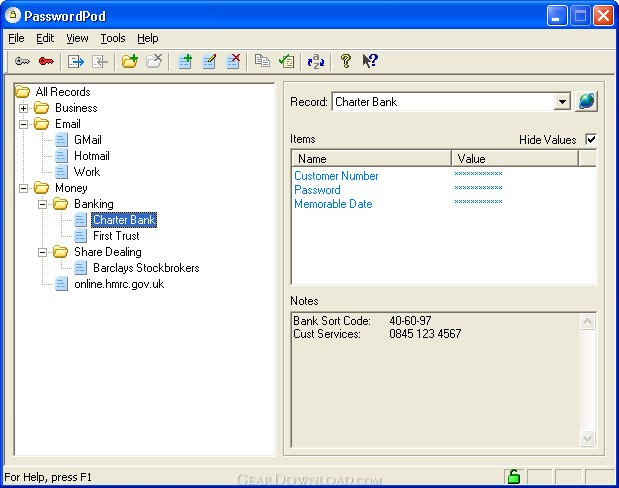This screenshot has width=619, height=488.
Task: Collapse the Money folder node
Action: click(x=23, y=188)
